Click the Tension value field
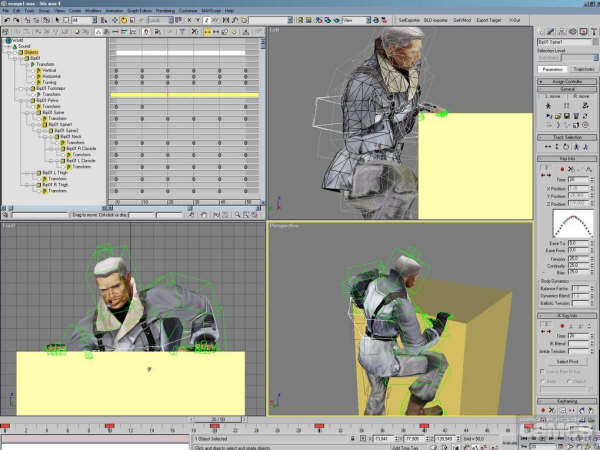The width and height of the screenshot is (600, 450). 578,259
